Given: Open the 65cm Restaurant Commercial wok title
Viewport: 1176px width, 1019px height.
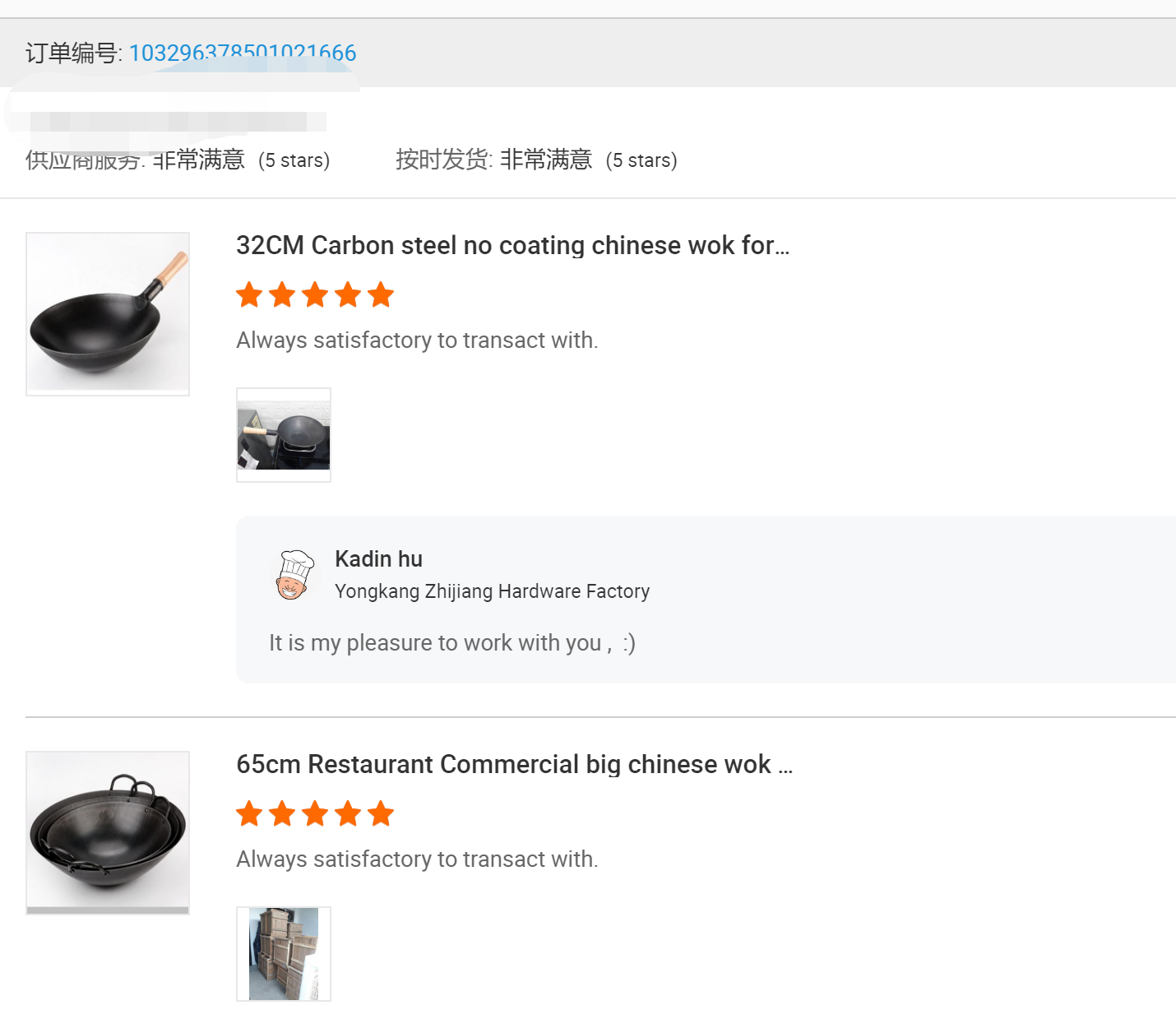Looking at the screenshot, I should point(514,764).
